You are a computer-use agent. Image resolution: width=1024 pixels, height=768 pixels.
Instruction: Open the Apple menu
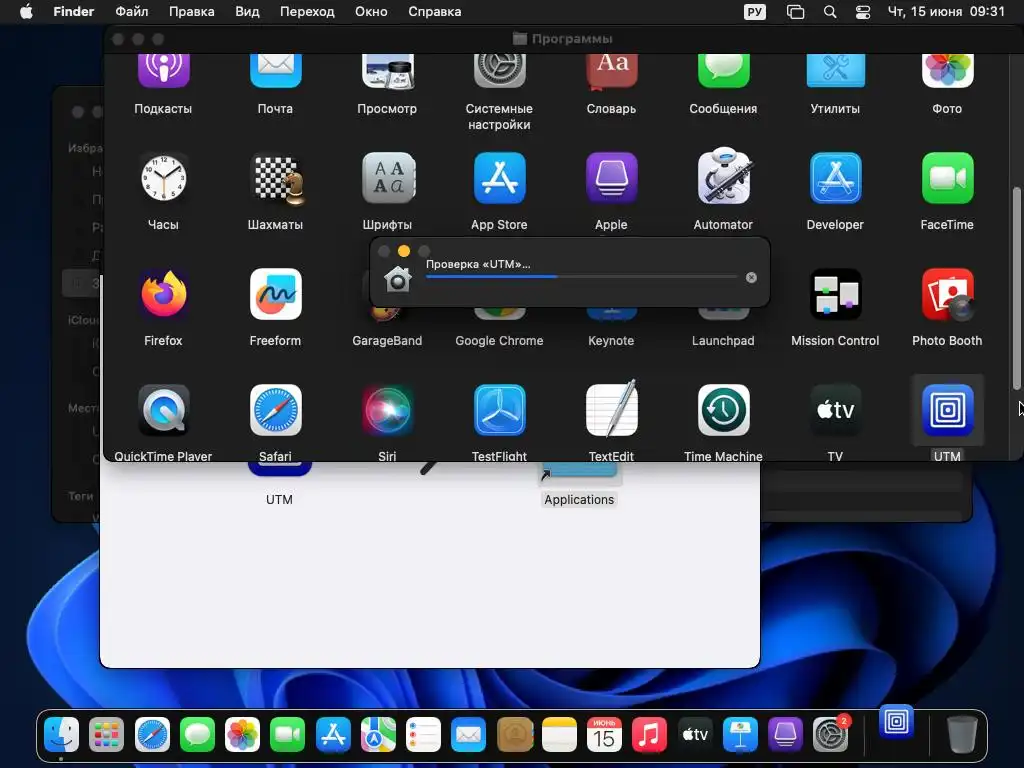26,12
